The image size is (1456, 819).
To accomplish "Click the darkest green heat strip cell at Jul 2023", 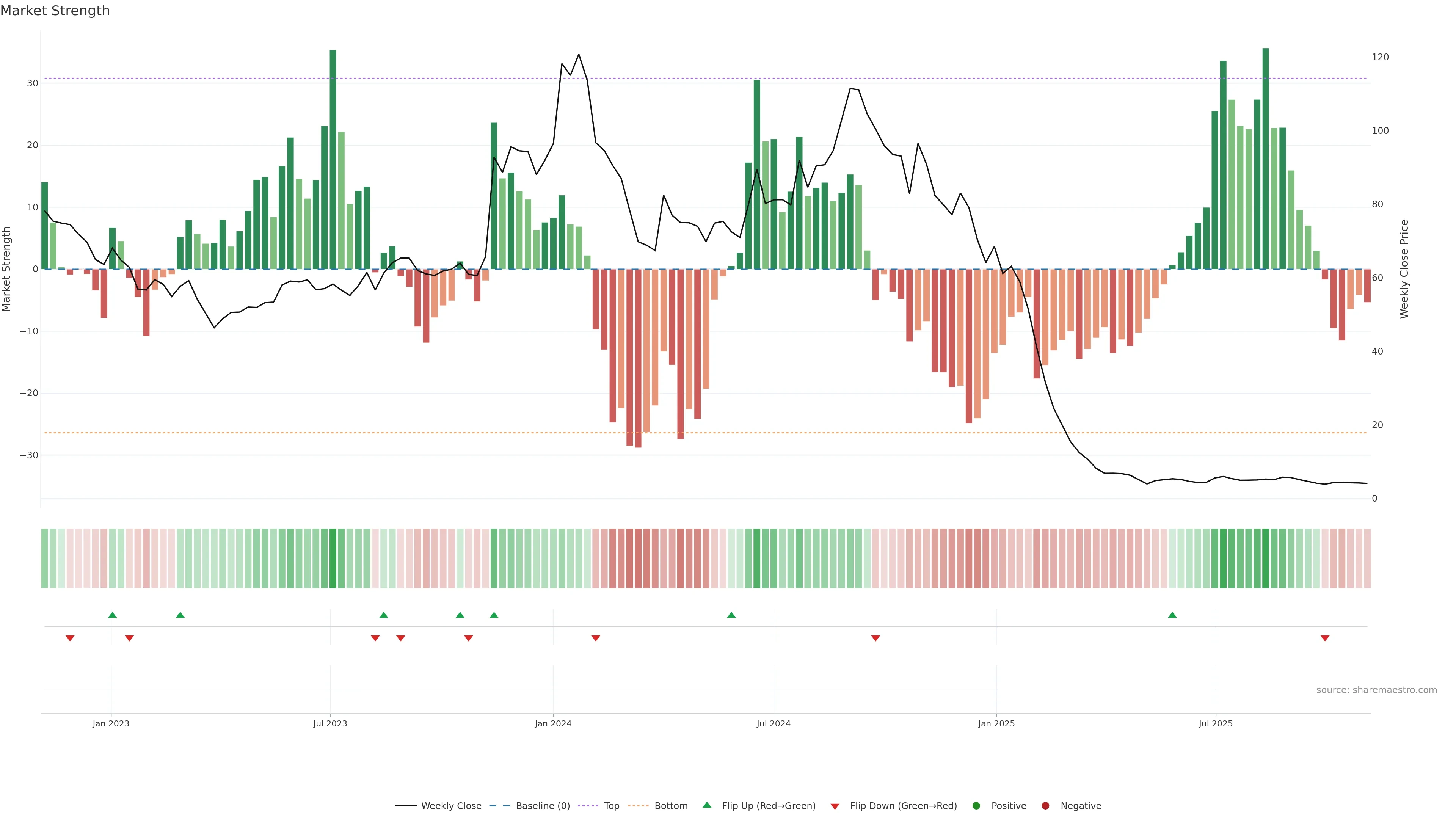I will point(333,559).
